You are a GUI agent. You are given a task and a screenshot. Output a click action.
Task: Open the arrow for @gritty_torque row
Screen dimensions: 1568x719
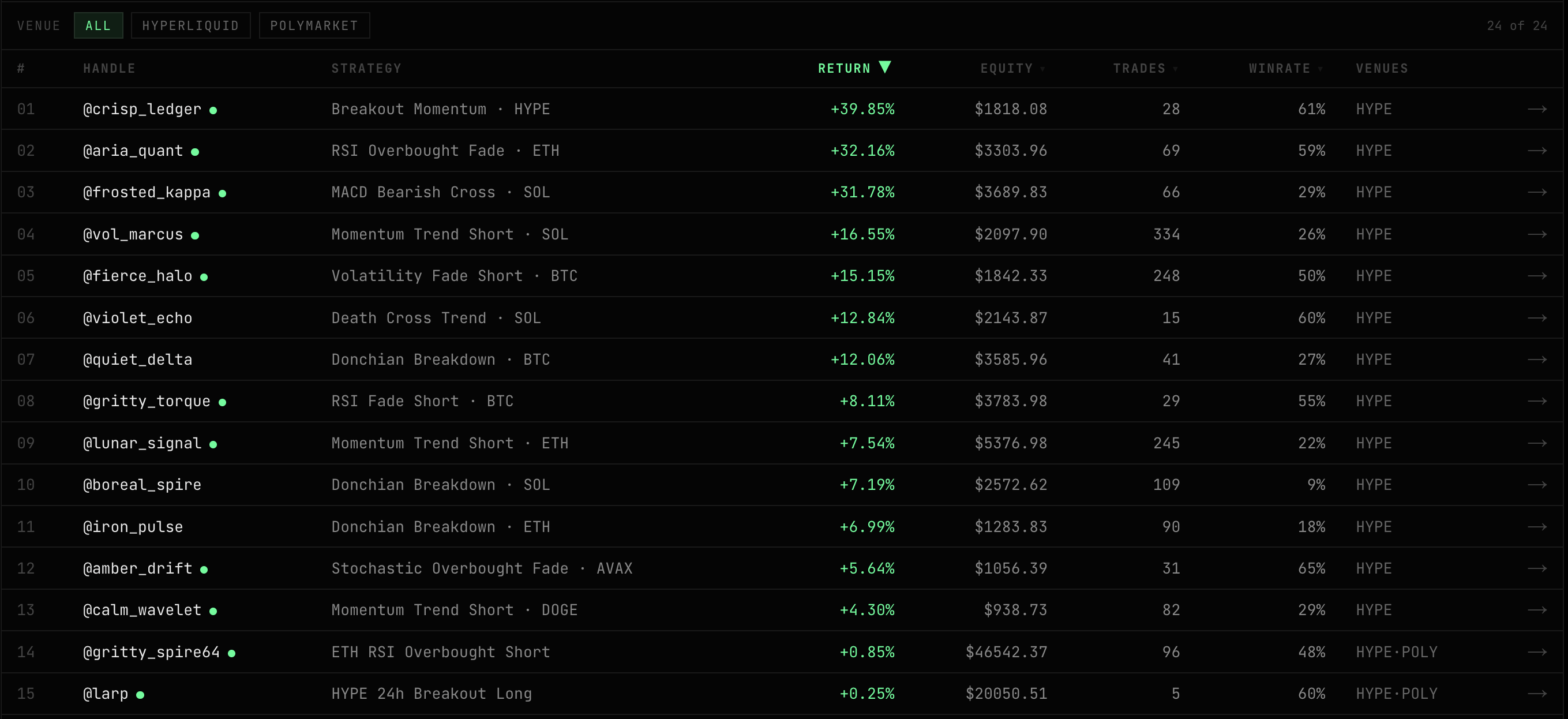(1537, 401)
